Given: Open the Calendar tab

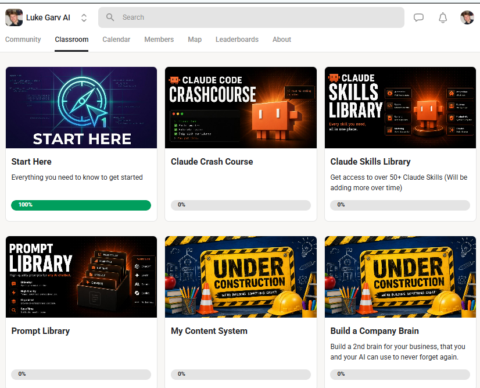Looking at the screenshot, I should (116, 39).
